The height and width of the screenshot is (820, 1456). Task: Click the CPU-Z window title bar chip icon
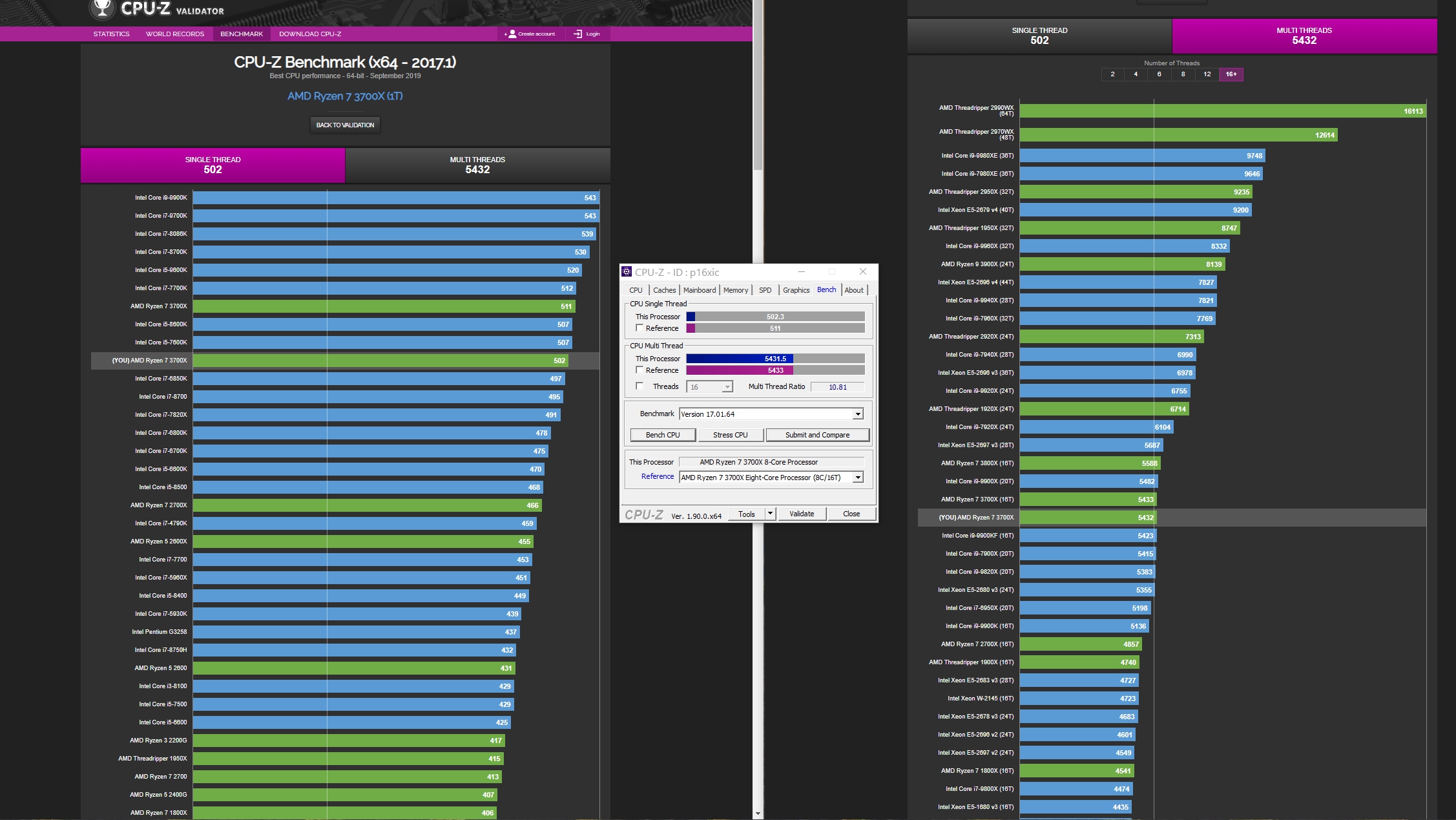point(626,272)
